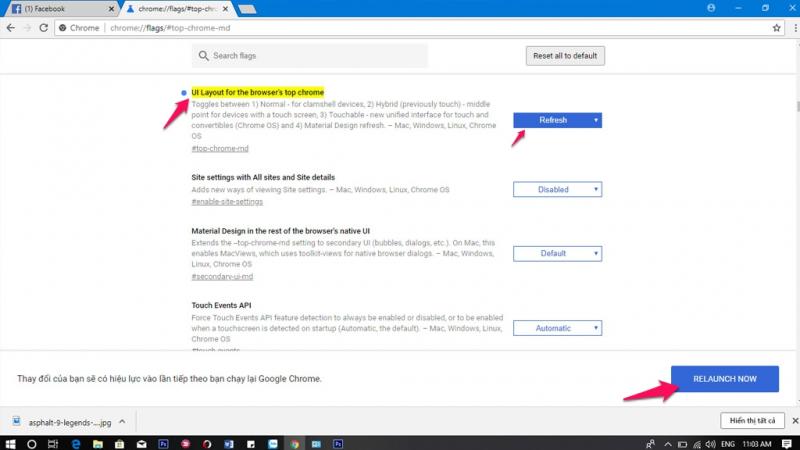Open the Material Design 'Default' dropdown

[x=557, y=253]
